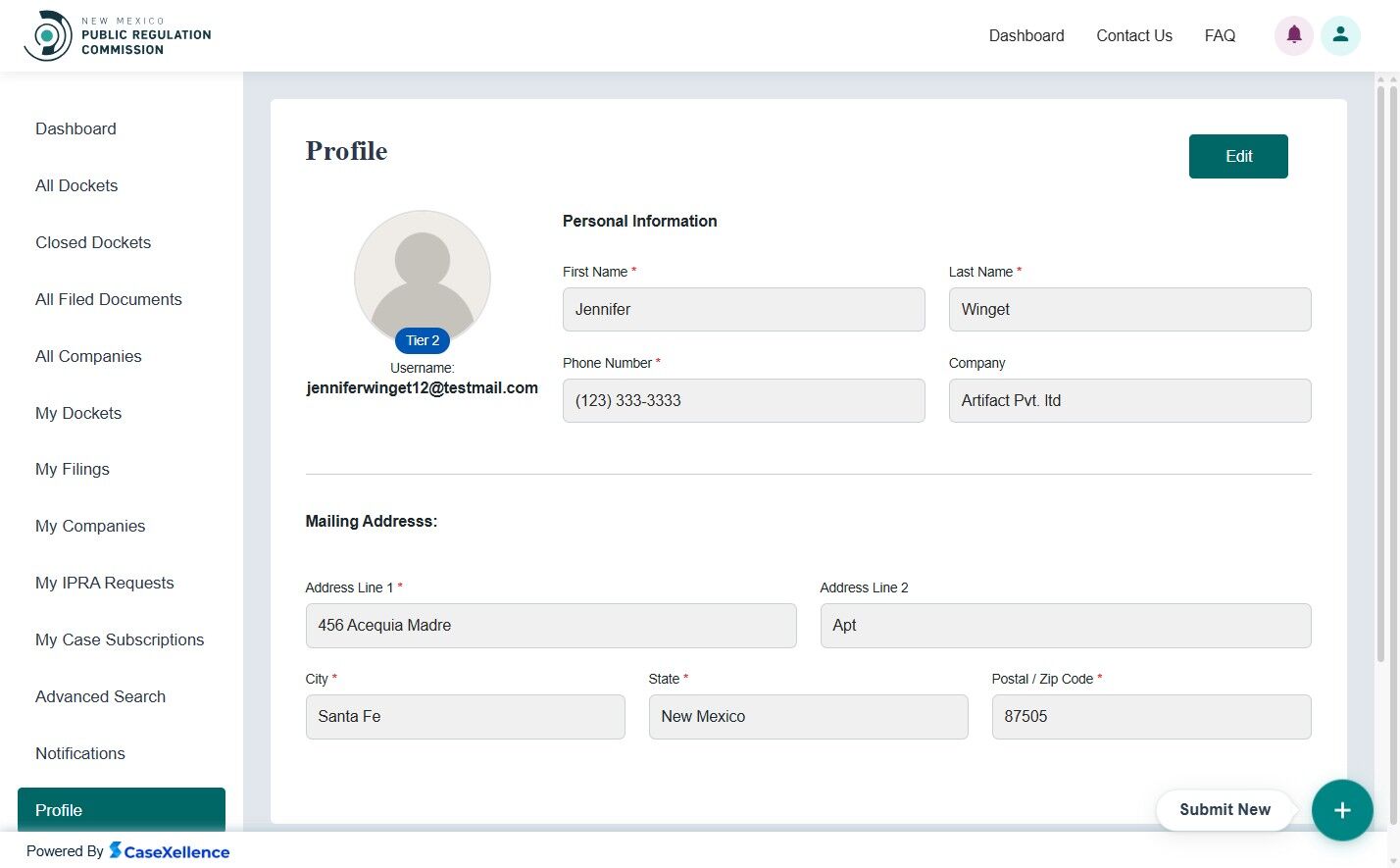Screen dimensions: 1400x868
Task: Select the Profile sidebar item
Action: (122, 809)
